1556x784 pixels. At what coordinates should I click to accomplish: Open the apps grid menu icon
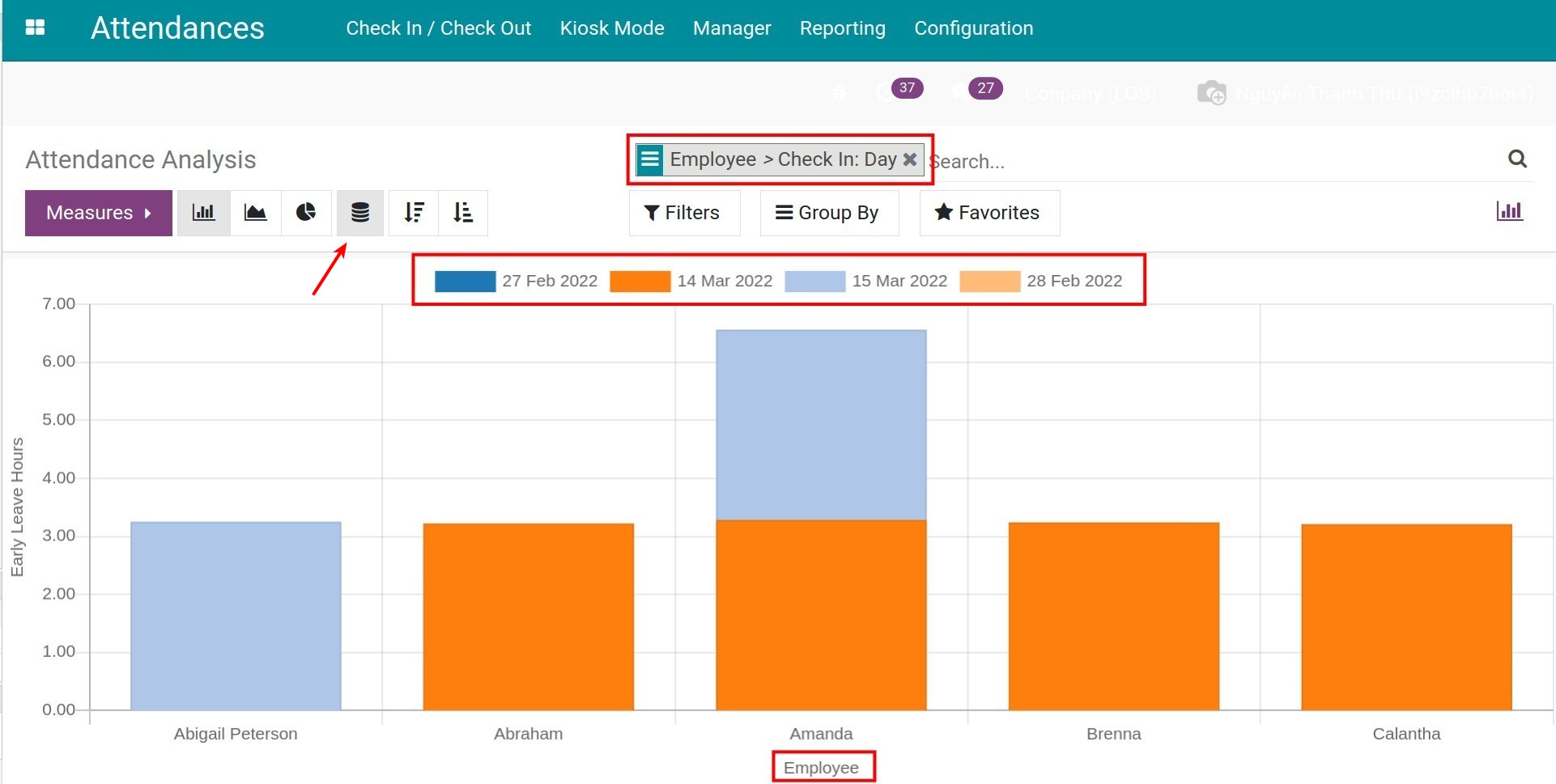[x=35, y=28]
